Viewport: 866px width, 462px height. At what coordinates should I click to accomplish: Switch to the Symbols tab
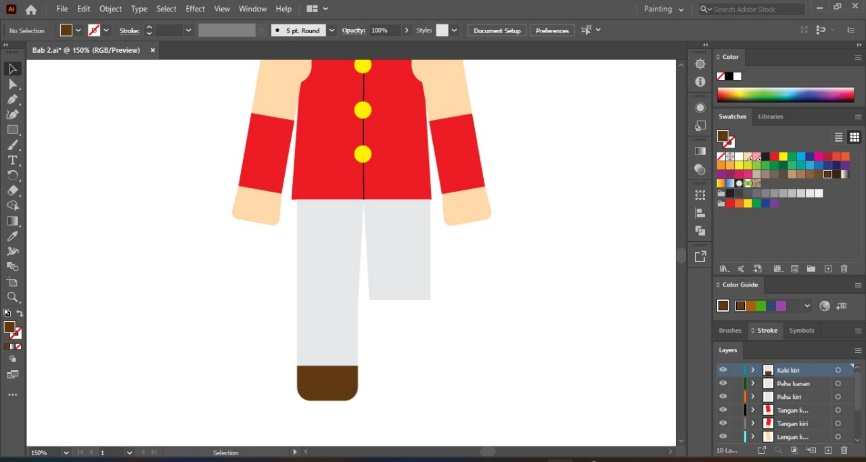pyautogui.click(x=801, y=331)
